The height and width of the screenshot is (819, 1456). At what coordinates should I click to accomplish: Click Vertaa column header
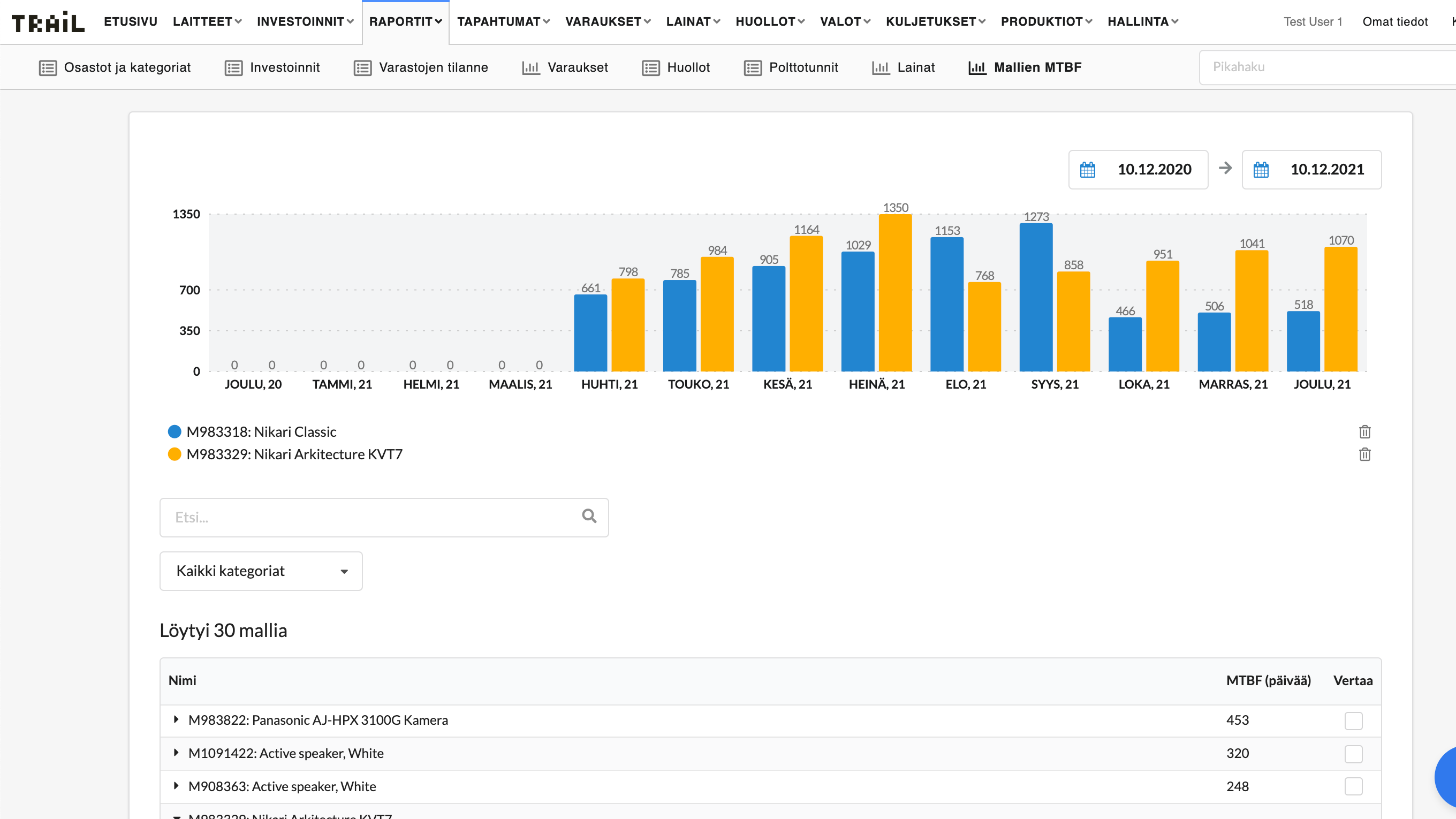[x=1353, y=680]
